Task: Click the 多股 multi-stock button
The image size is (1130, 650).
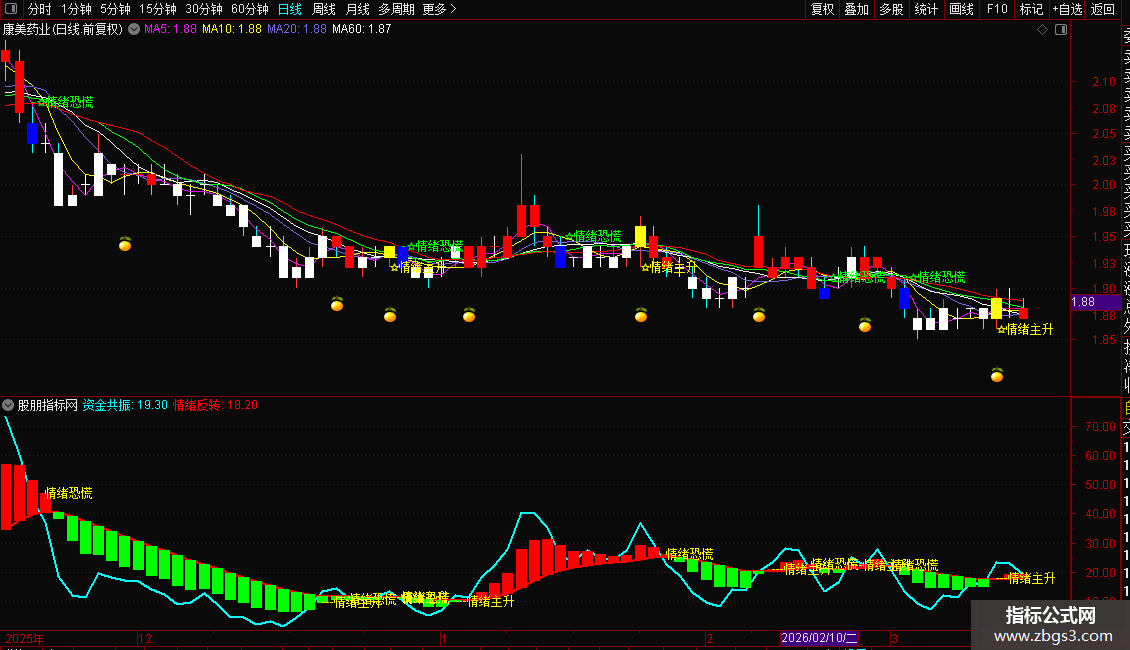Action: click(x=891, y=9)
